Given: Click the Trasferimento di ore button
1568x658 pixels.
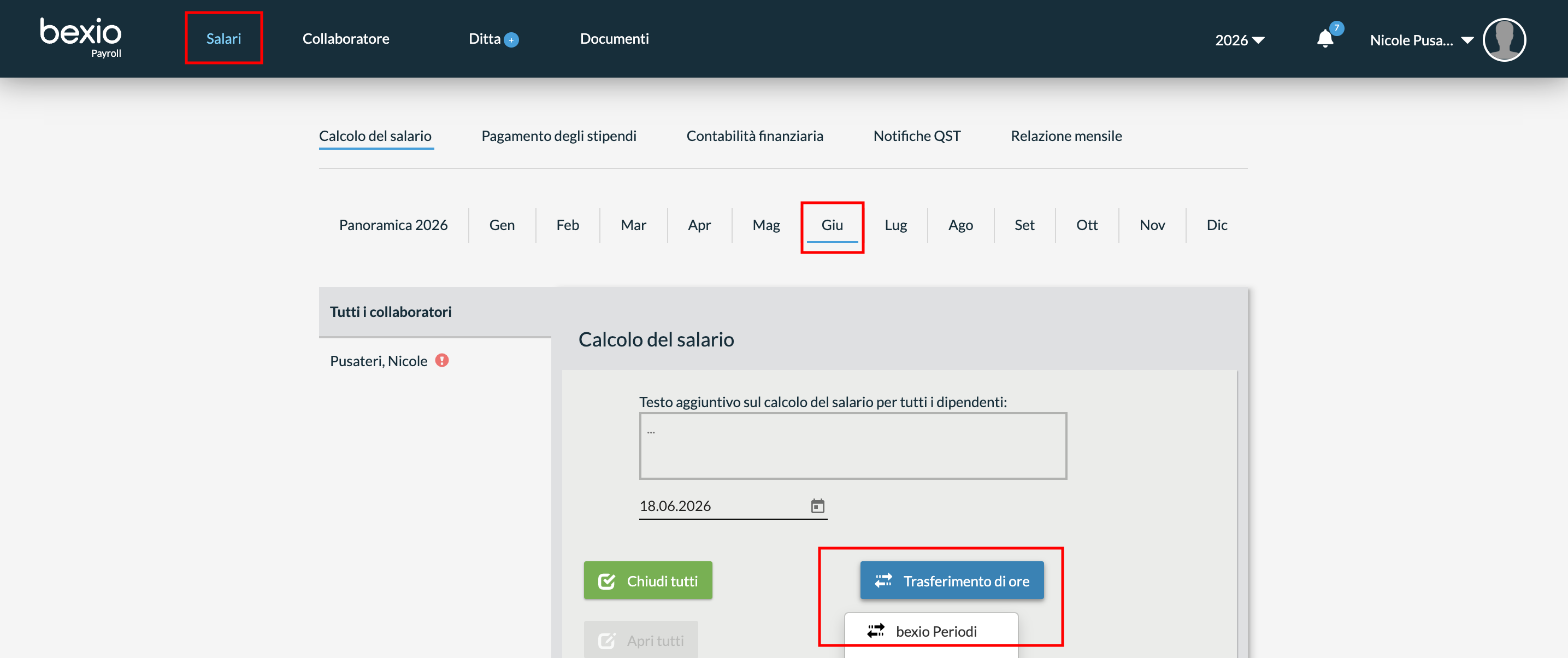Looking at the screenshot, I should point(951,580).
